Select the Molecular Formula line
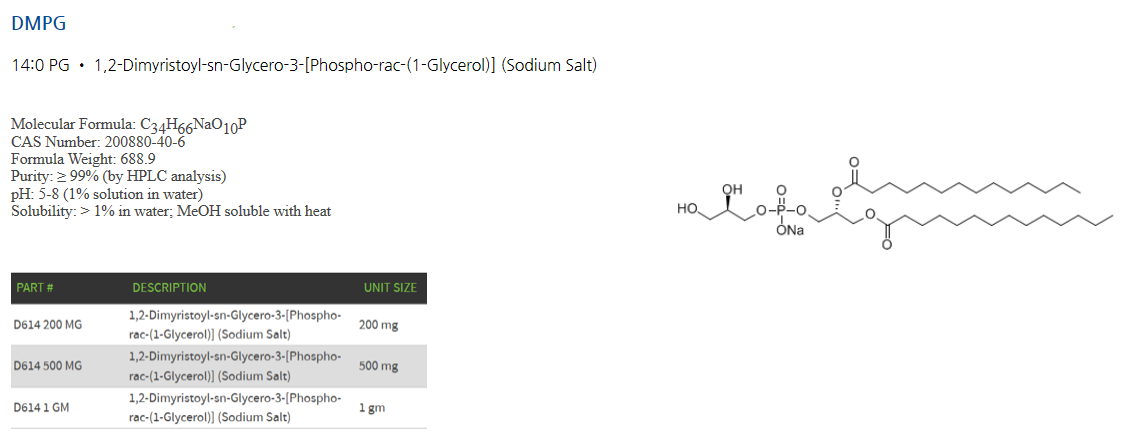1129x440 pixels. pos(130,125)
